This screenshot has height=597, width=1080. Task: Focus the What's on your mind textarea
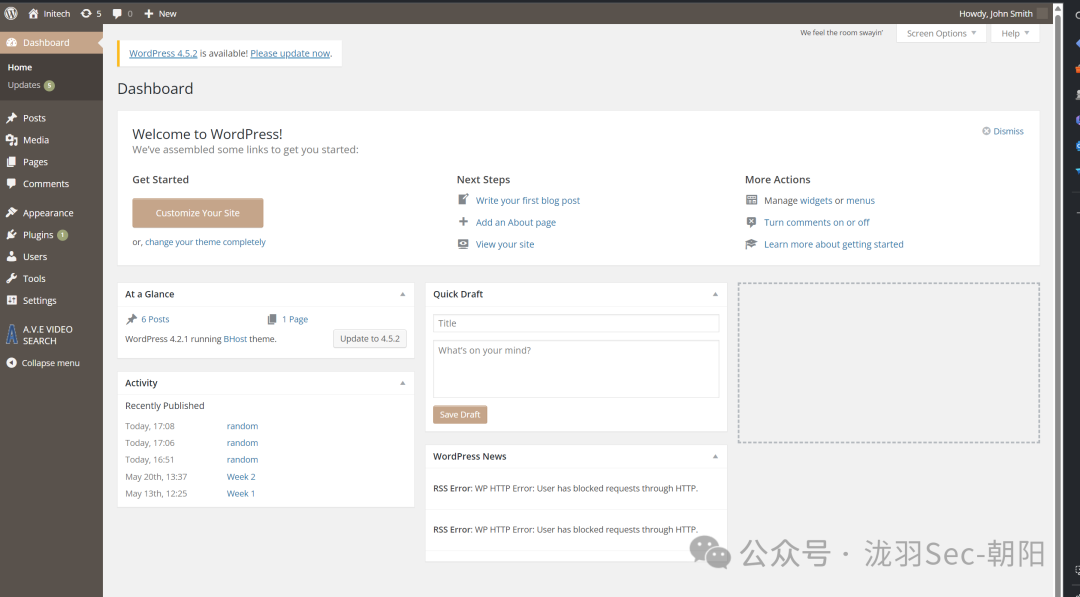click(x=576, y=368)
